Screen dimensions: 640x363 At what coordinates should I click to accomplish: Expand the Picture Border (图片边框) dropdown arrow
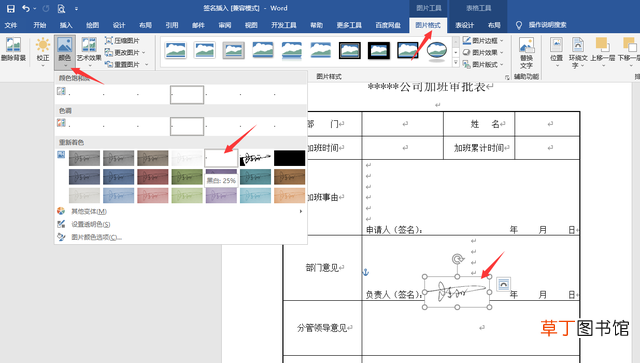tap(502, 41)
